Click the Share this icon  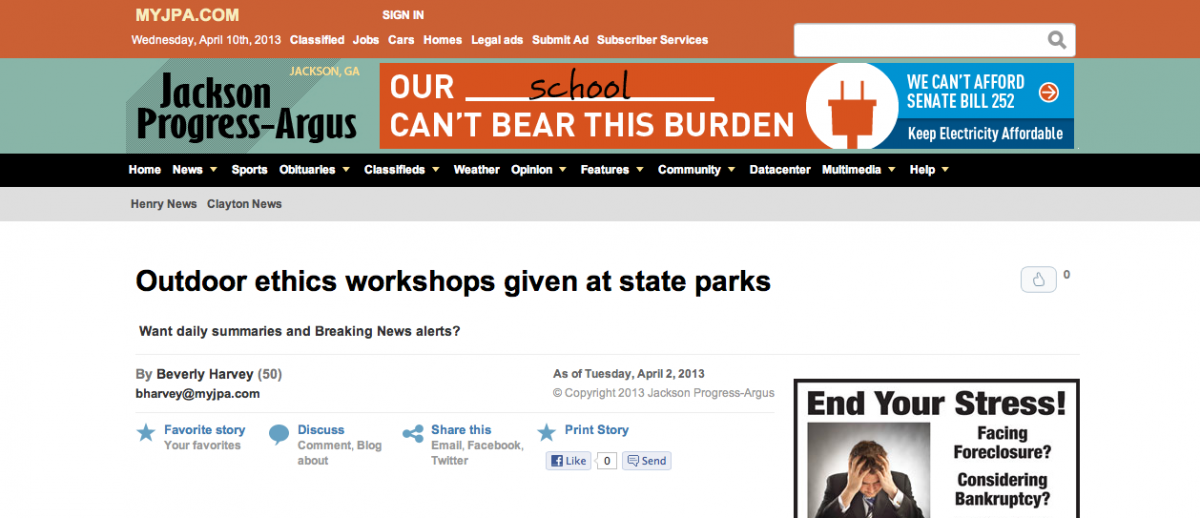pos(412,434)
